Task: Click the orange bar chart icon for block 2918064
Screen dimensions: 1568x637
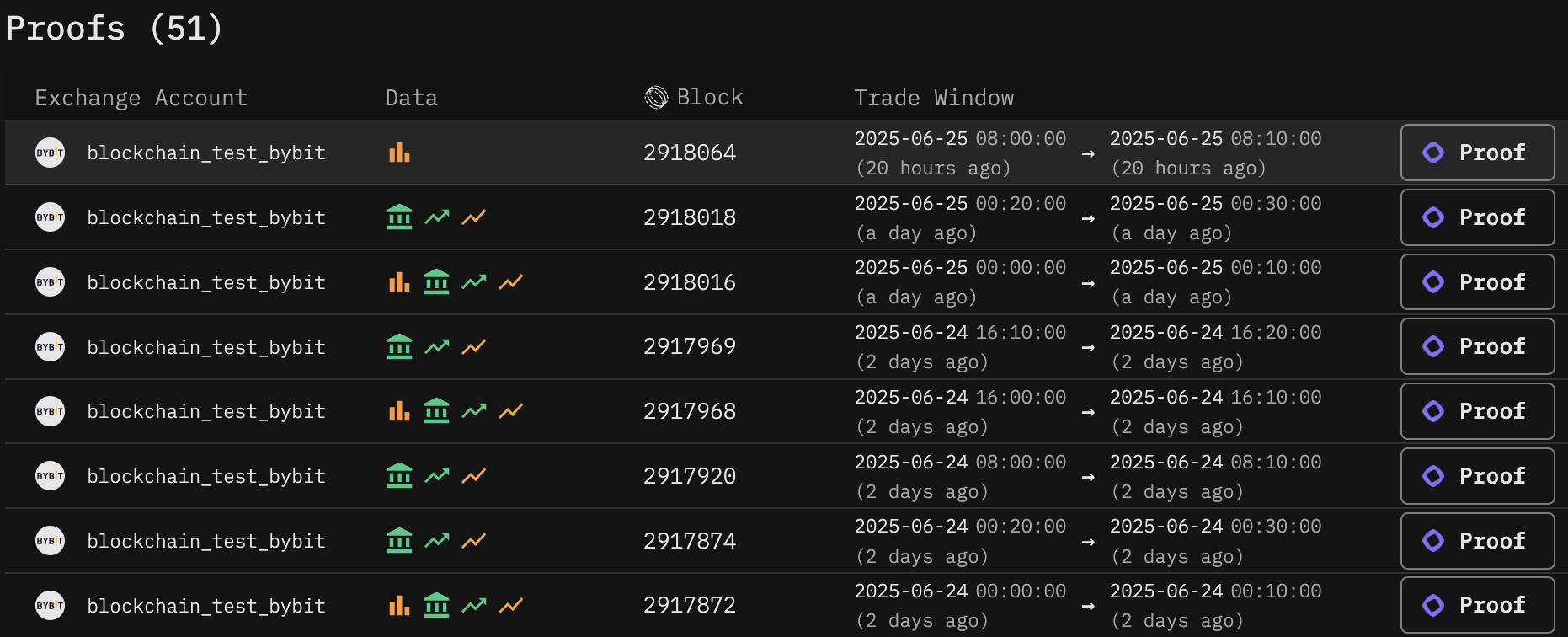Action: click(399, 153)
